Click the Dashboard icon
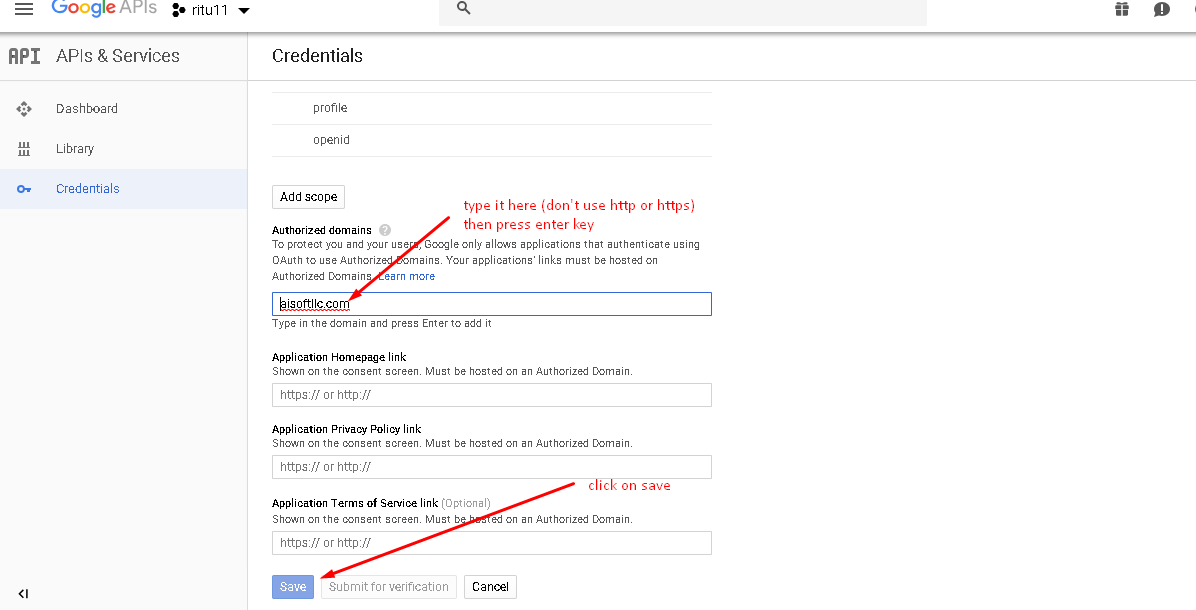 click(x=24, y=108)
